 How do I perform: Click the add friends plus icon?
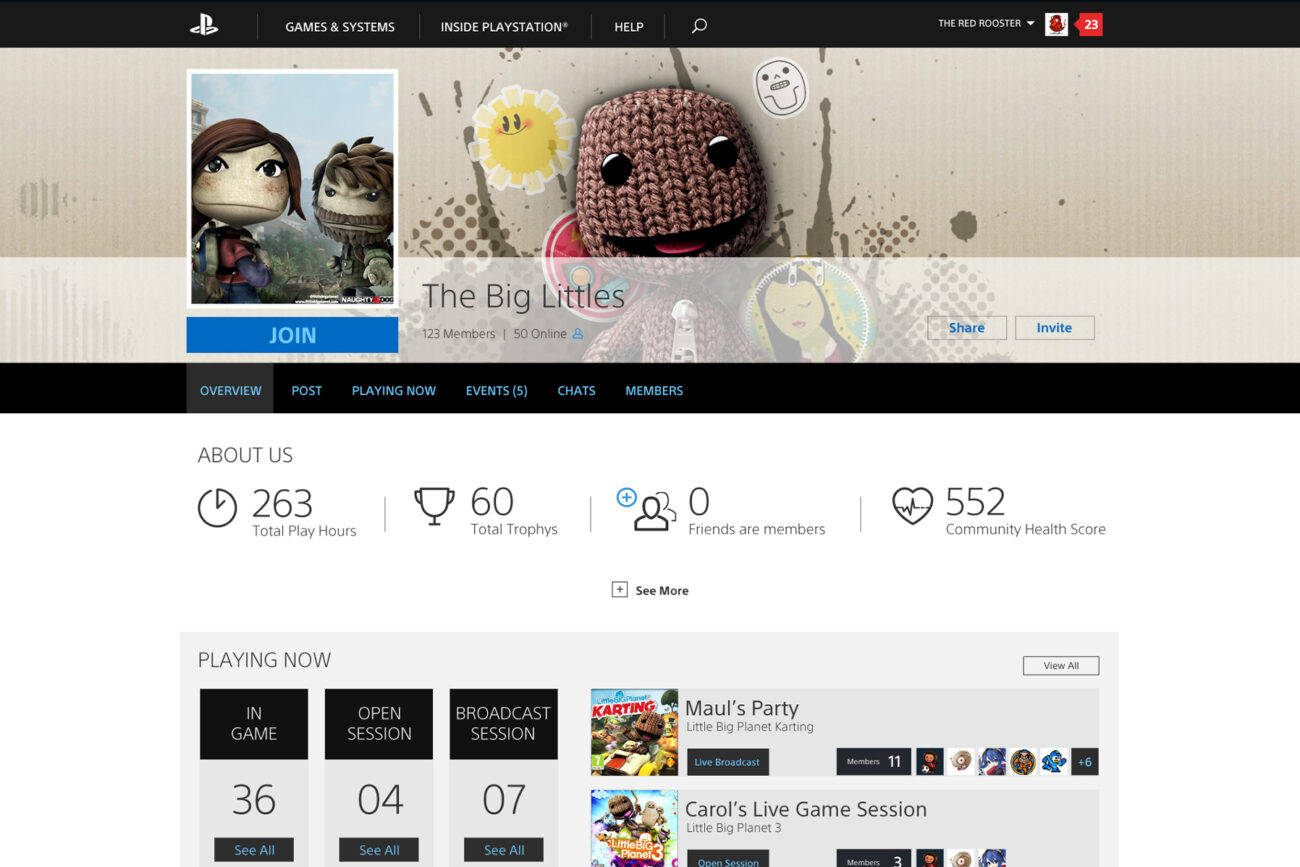pos(626,497)
